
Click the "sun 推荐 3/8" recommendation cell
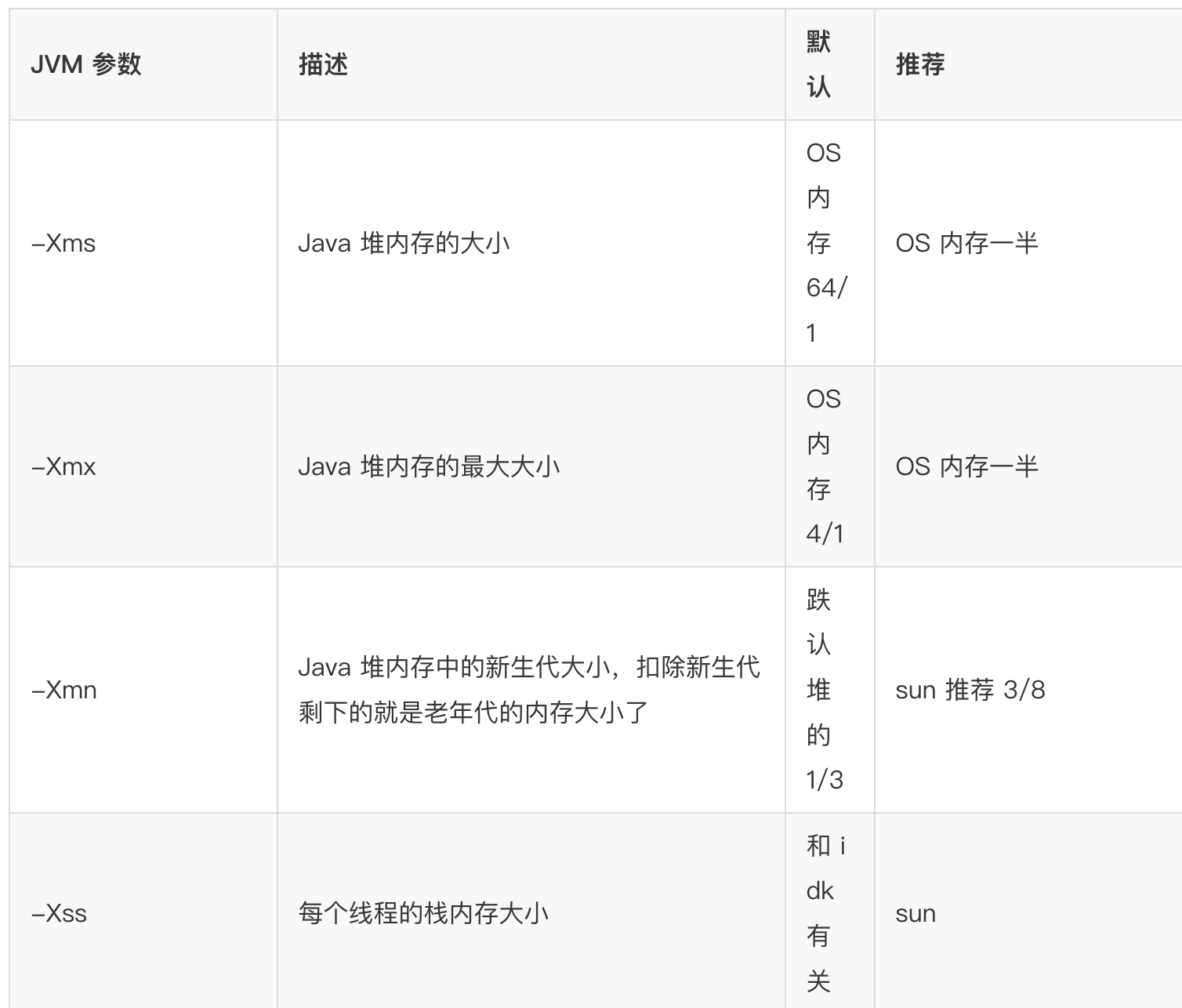[970, 690]
